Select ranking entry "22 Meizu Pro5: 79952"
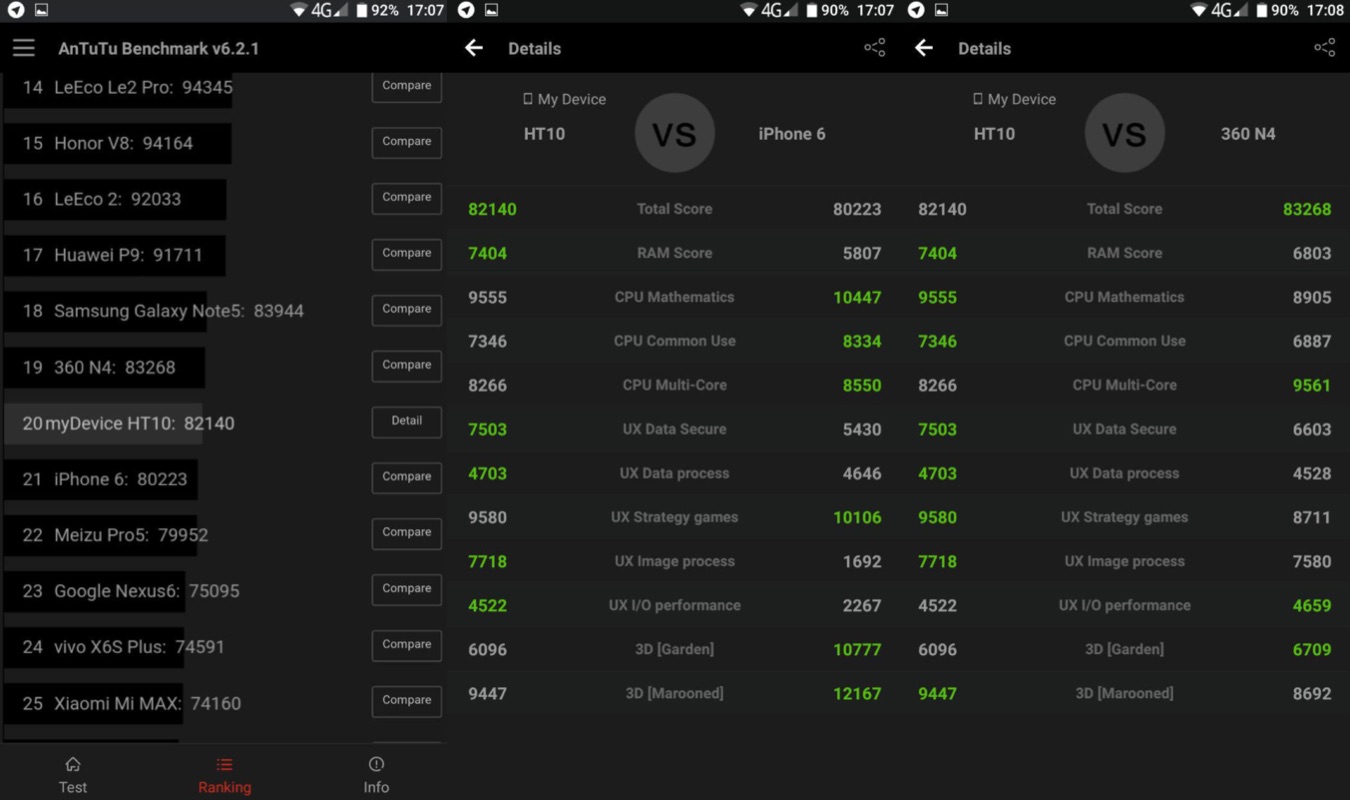Screen dimensions: 1350x800 tap(115, 535)
